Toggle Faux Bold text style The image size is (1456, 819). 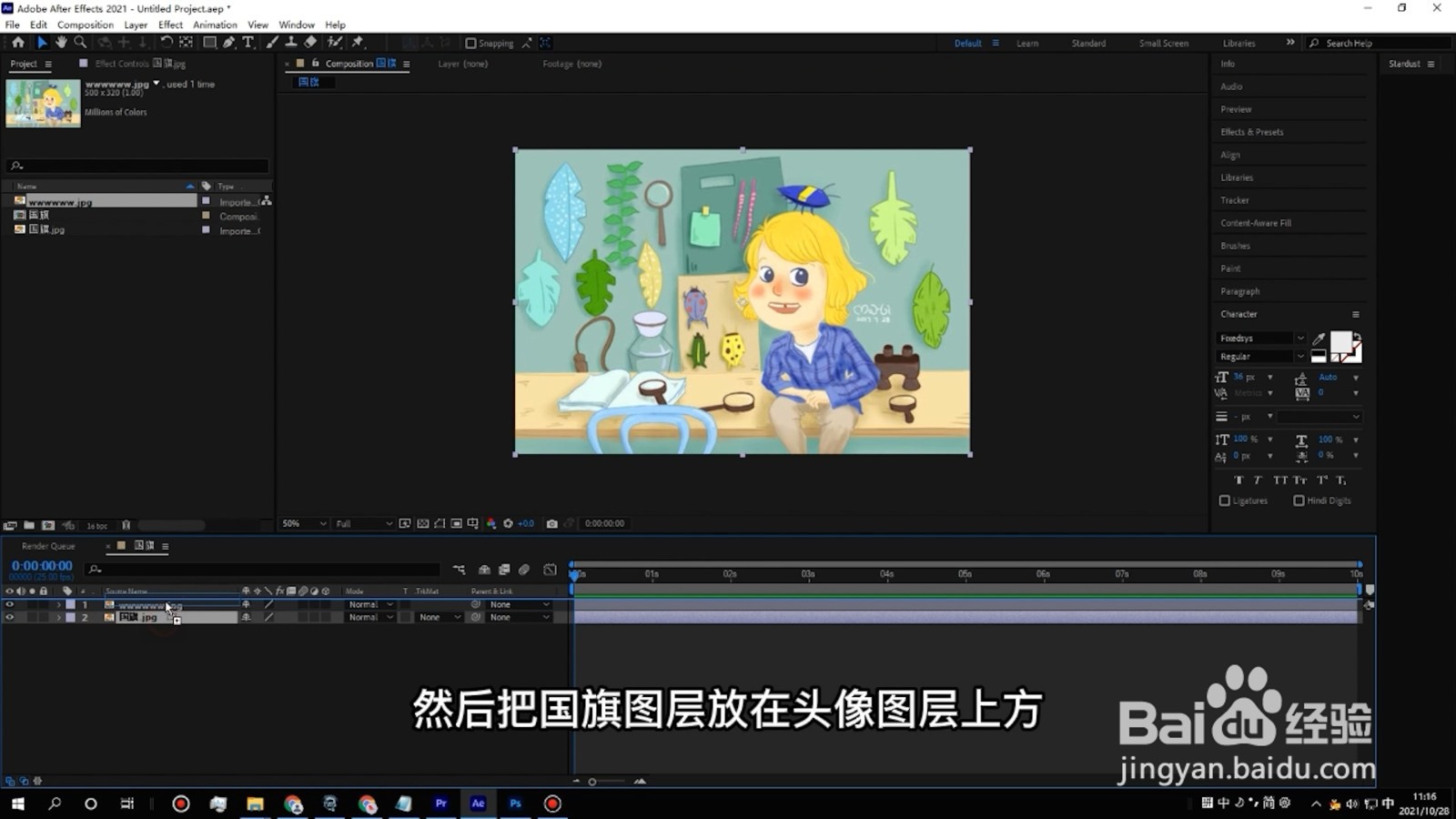(x=1239, y=480)
